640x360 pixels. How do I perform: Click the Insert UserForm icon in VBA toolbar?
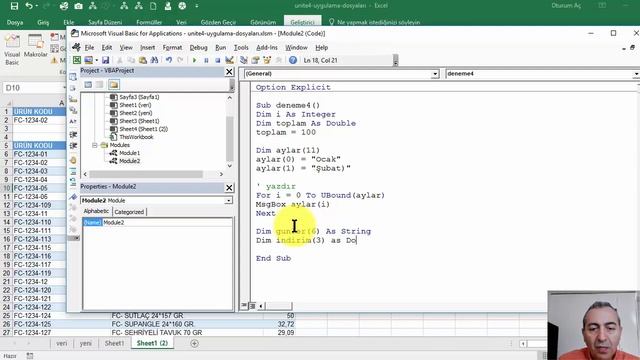pyautogui.click(x=88, y=60)
